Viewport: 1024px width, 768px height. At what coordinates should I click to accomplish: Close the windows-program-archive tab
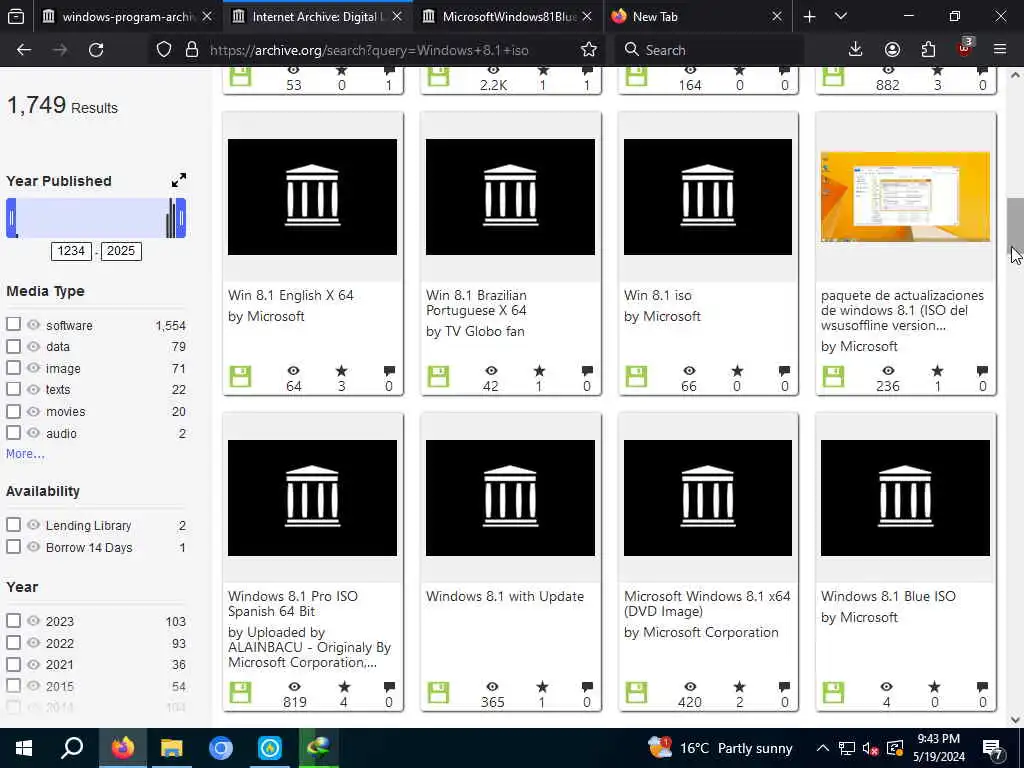pos(207,17)
